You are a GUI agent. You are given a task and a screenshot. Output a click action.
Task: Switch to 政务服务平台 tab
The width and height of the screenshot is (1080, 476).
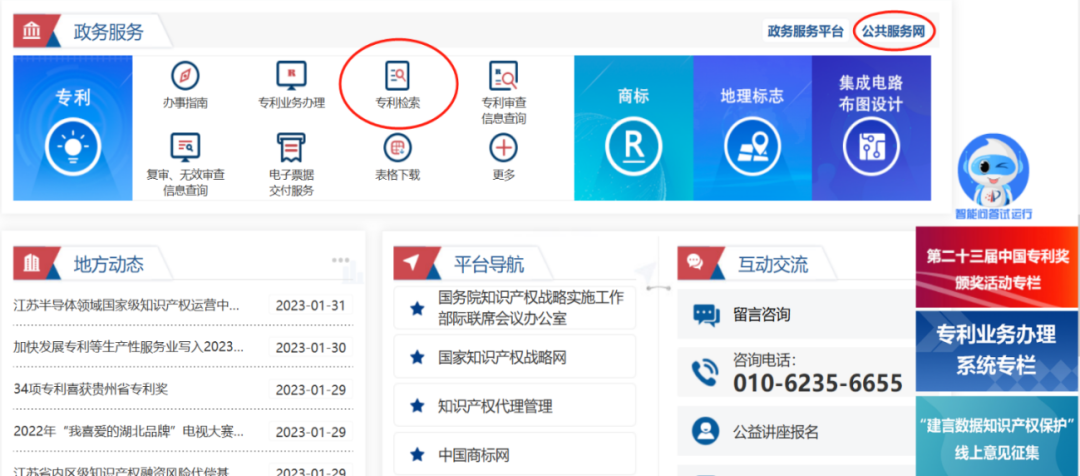click(806, 31)
